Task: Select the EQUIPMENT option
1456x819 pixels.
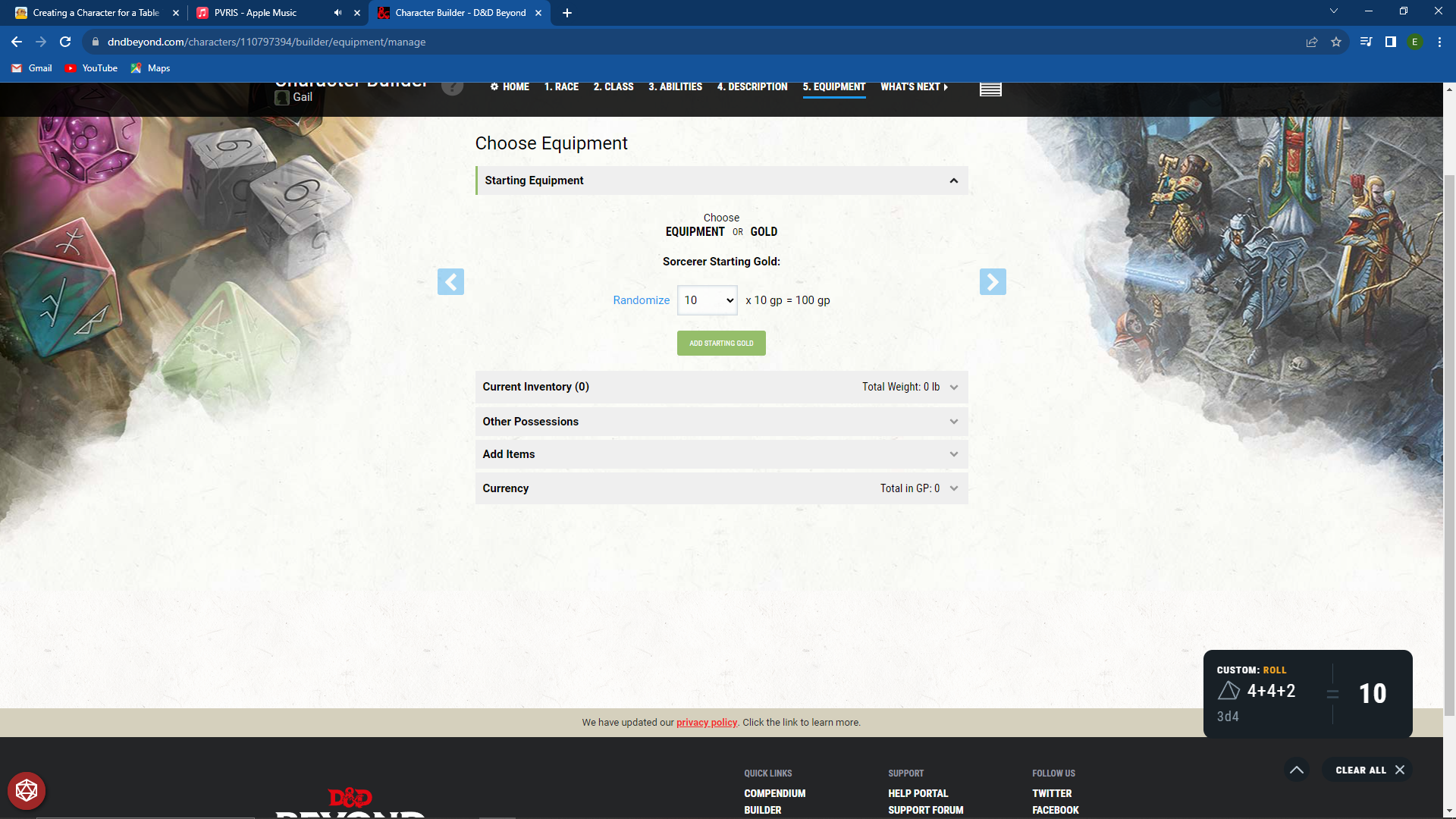Action: click(x=695, y=231)
